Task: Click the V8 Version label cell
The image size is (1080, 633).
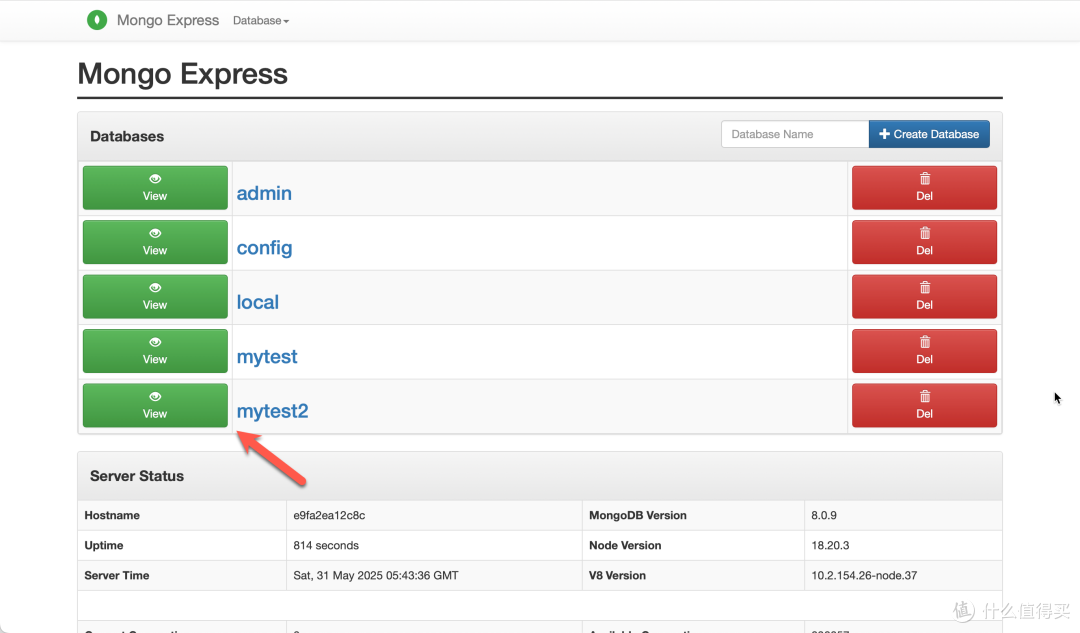Action: [x=693, y=575]
